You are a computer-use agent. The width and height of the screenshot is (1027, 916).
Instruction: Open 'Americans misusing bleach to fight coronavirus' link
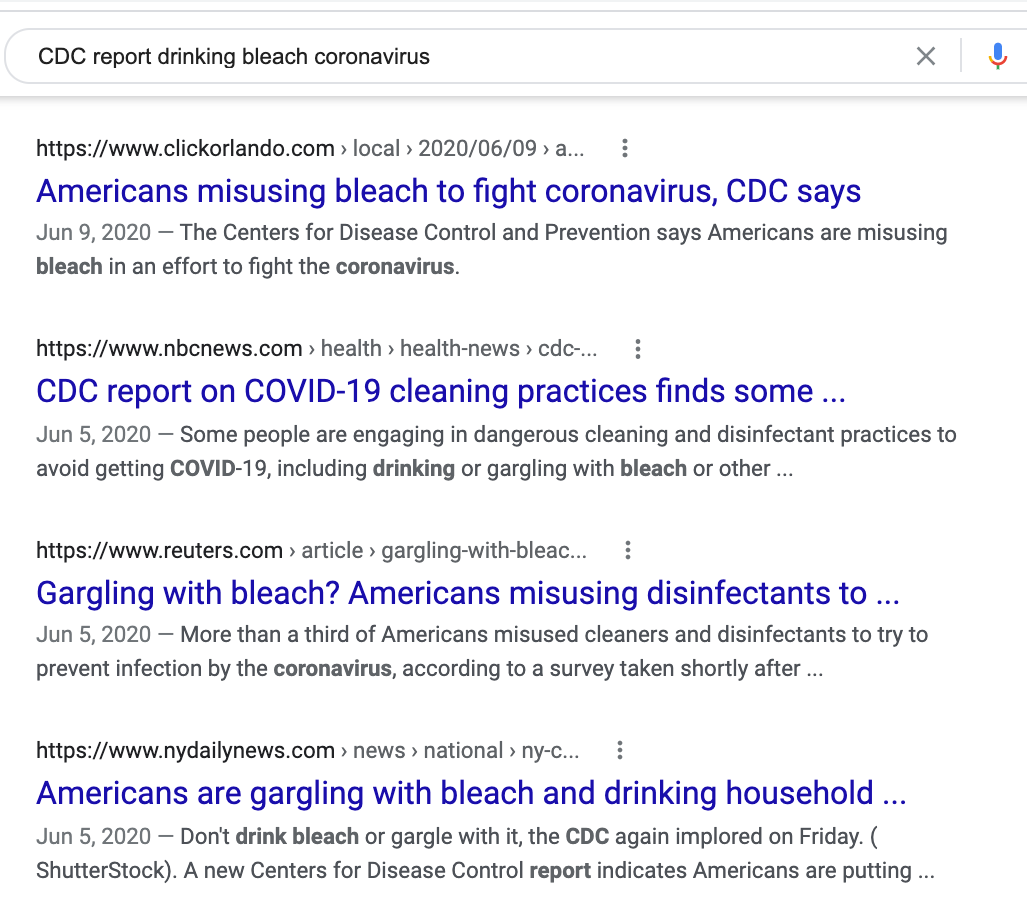pos(449,191)
